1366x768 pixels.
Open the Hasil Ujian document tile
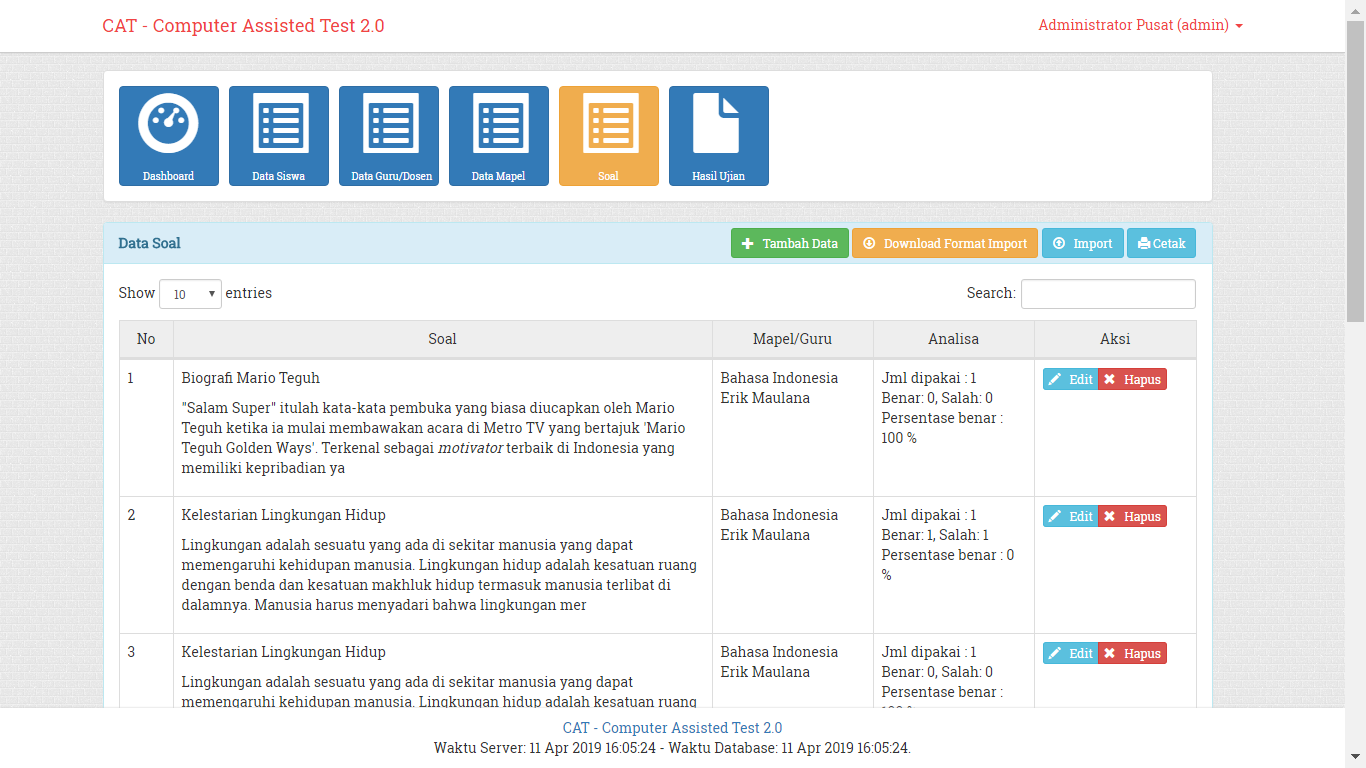(718, 135)
